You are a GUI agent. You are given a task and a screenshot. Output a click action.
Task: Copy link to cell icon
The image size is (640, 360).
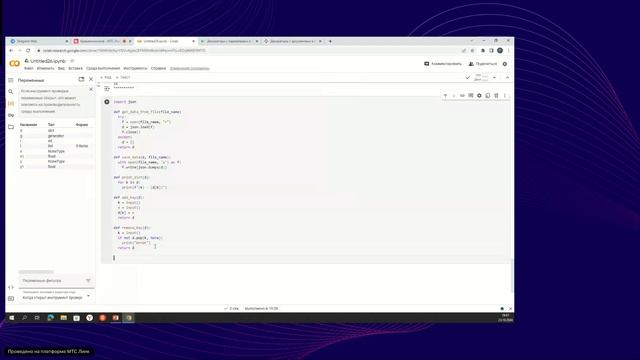click(x=462, y=96)
